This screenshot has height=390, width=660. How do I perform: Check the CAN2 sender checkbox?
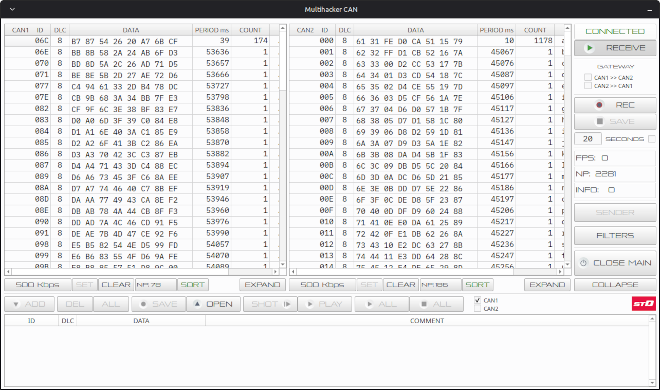coord(478,309)
